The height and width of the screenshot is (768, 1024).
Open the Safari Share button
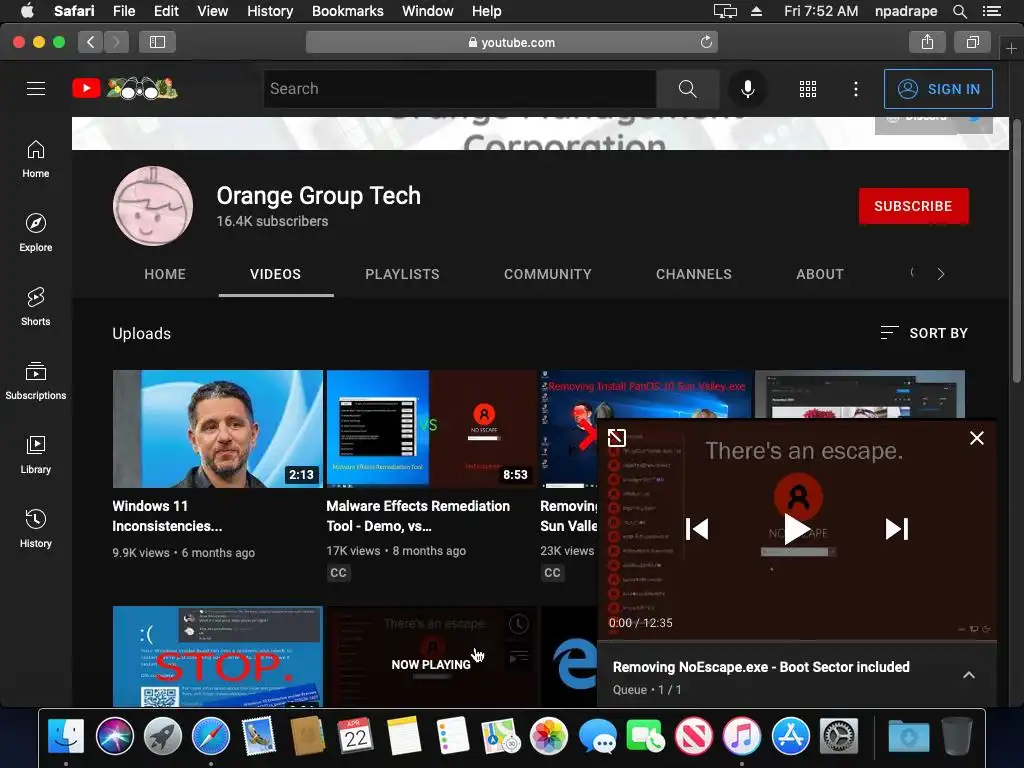click(x=927, y=42)
